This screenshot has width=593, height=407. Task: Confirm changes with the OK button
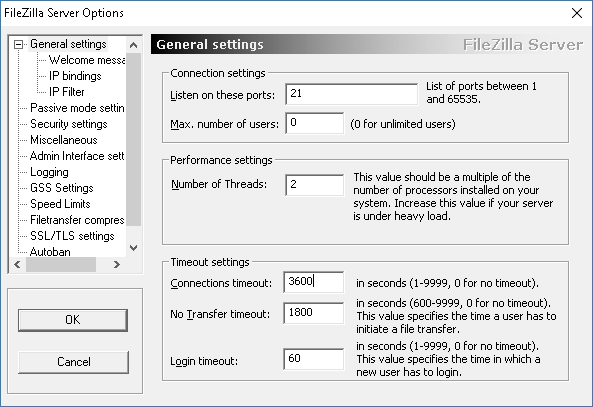[x=73, y=320]
